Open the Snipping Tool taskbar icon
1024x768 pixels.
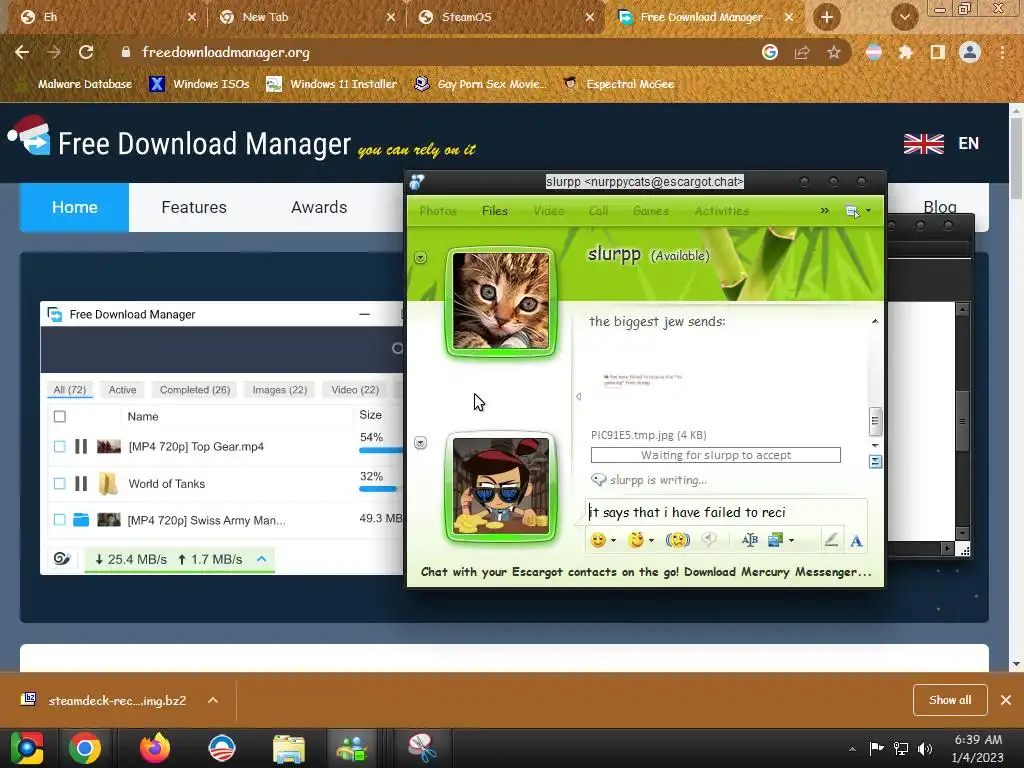coord(423,748)
